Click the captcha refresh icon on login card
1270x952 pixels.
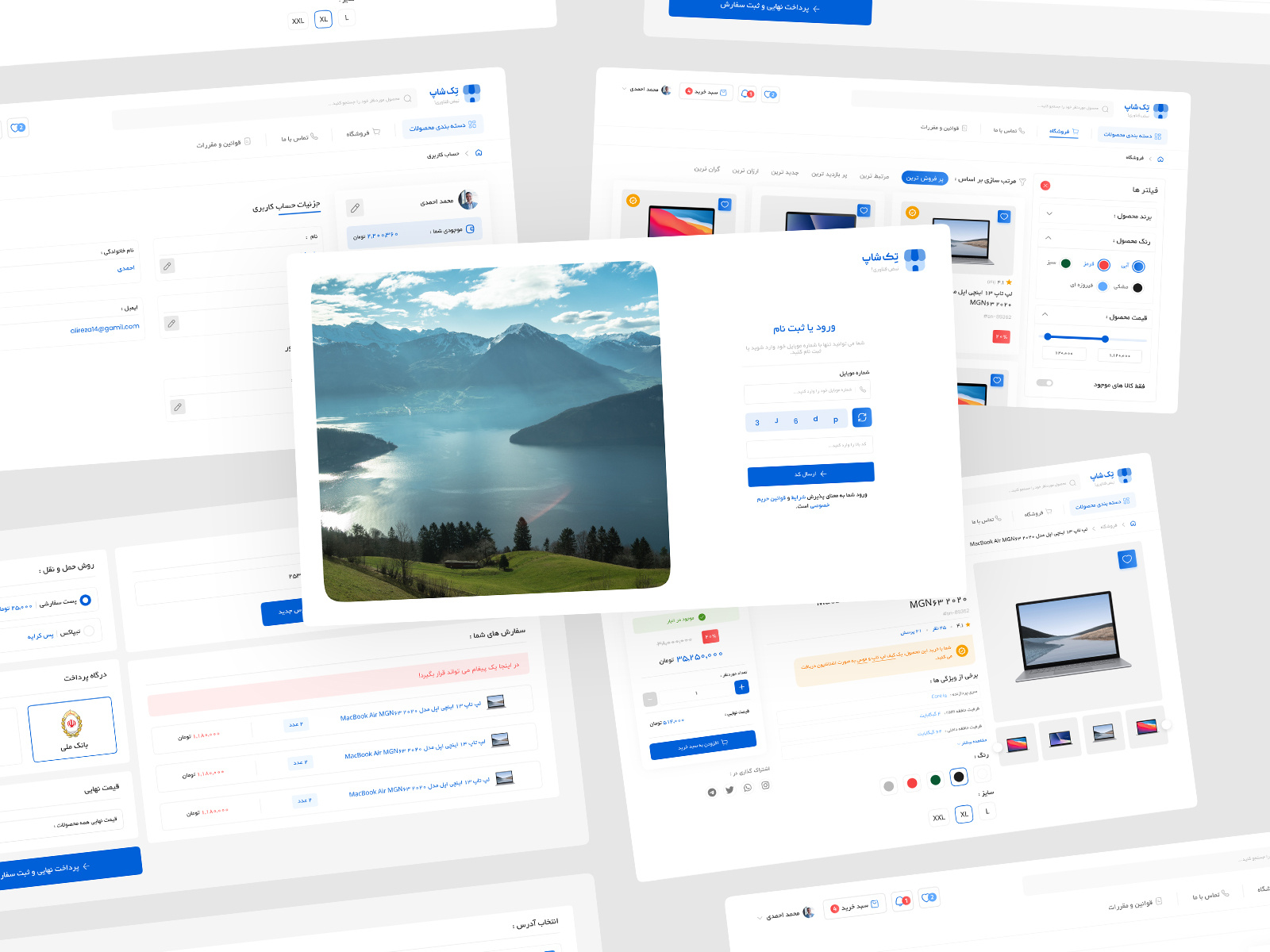[x=862, y=417]
